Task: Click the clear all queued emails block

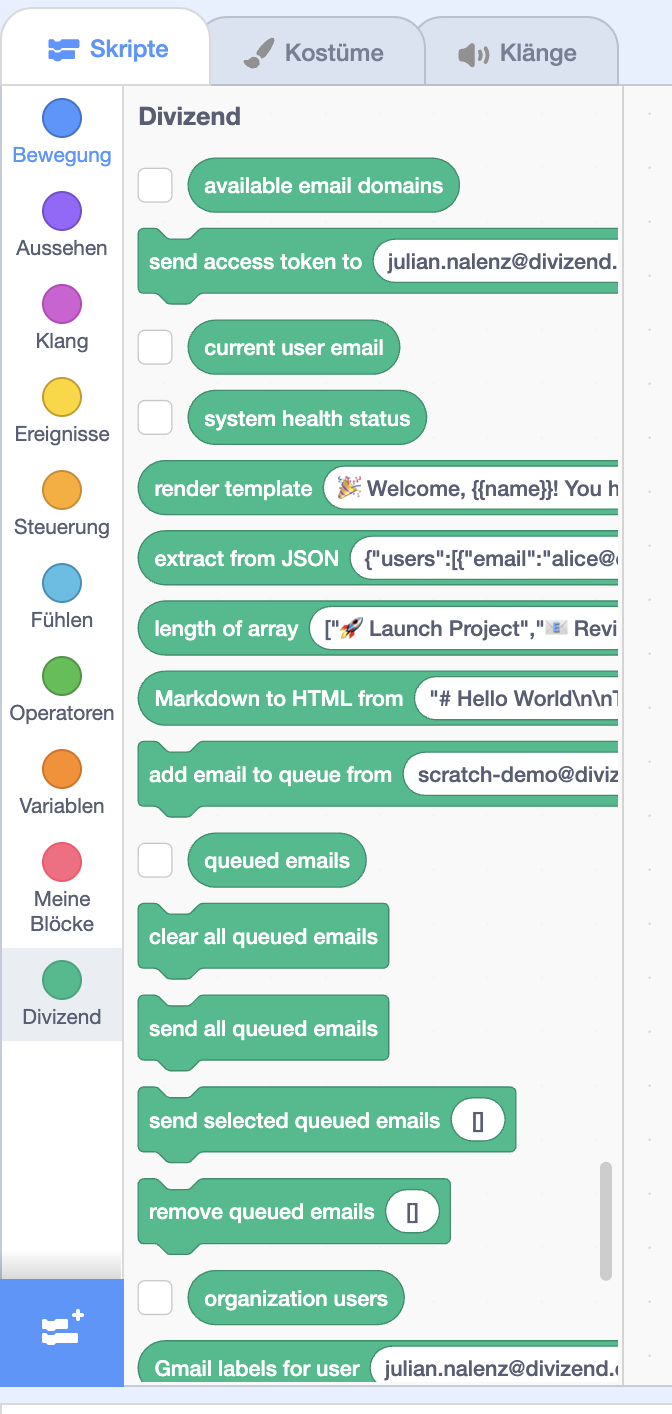Action: 263,937
